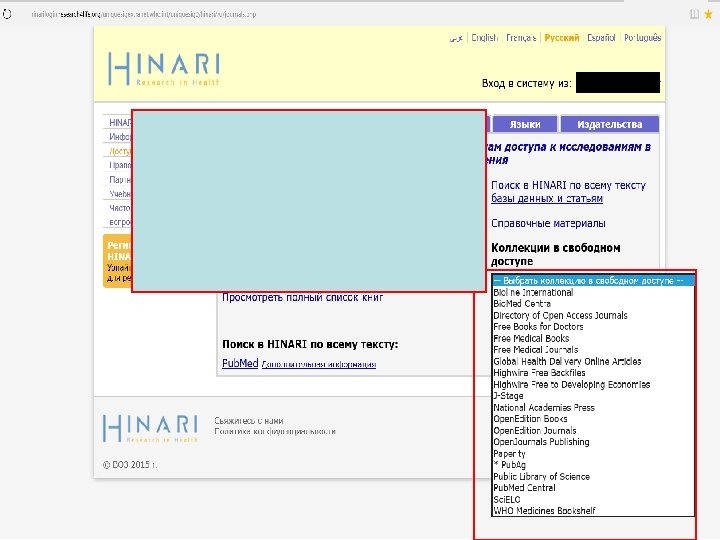Switch language to Español
Image resolution: width=720 pixels, height=540 pixels.
click(601, 38)
